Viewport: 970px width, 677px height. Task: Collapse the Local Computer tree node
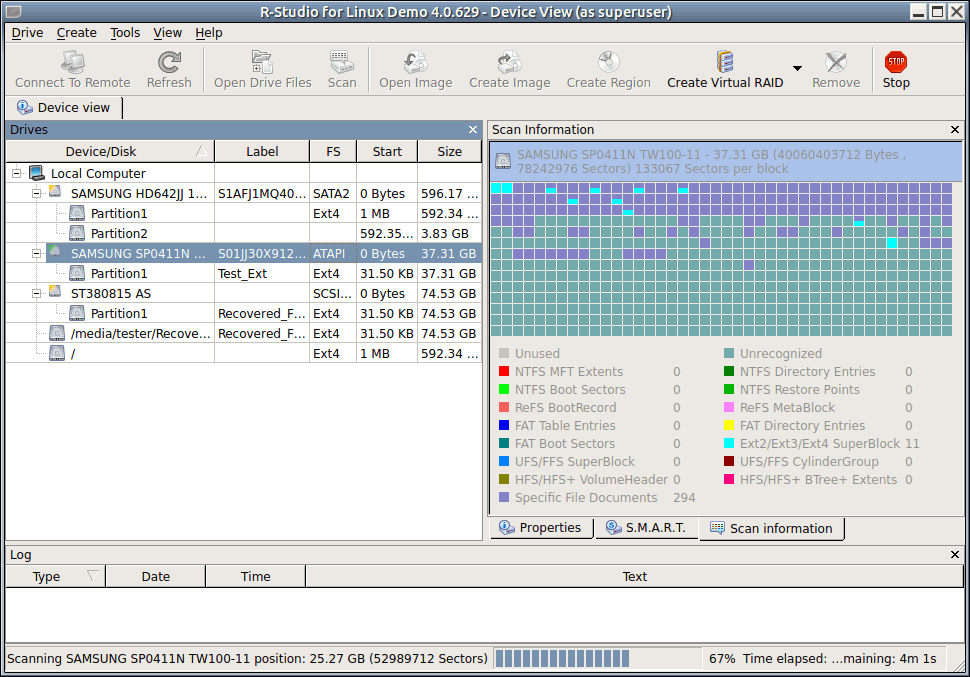tap(17, 173)
